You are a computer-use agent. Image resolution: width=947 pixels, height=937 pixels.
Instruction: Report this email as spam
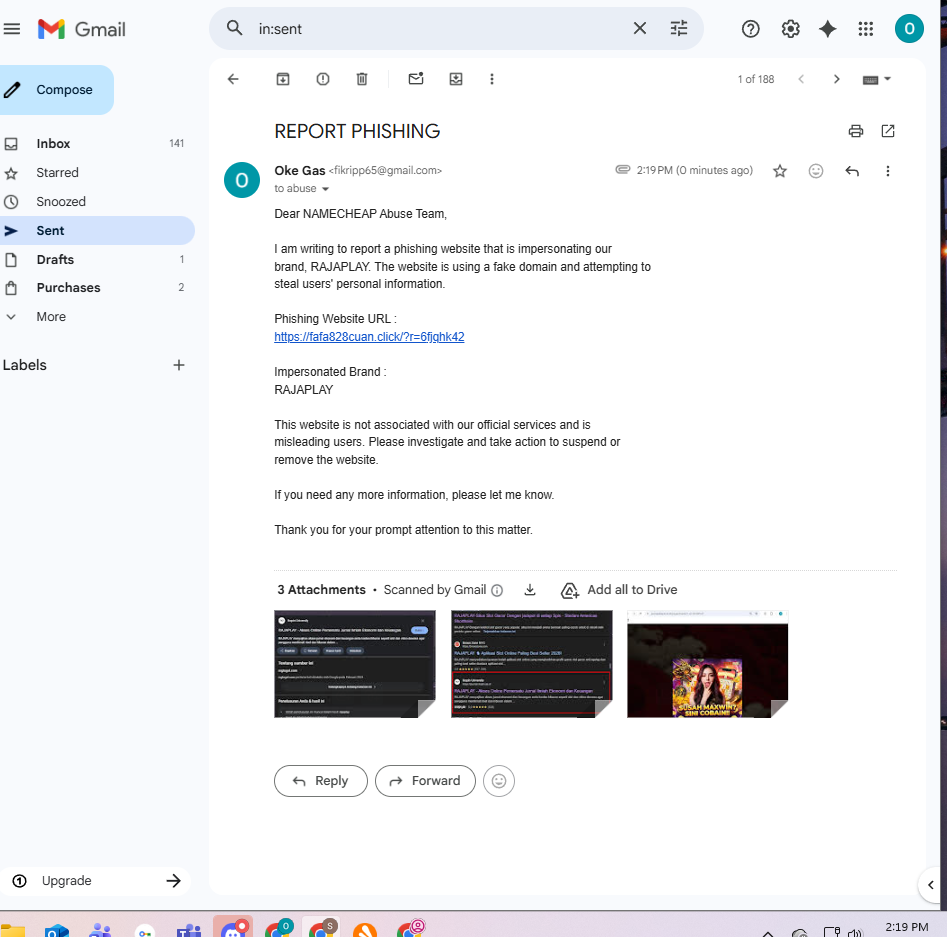pos(323,79)
